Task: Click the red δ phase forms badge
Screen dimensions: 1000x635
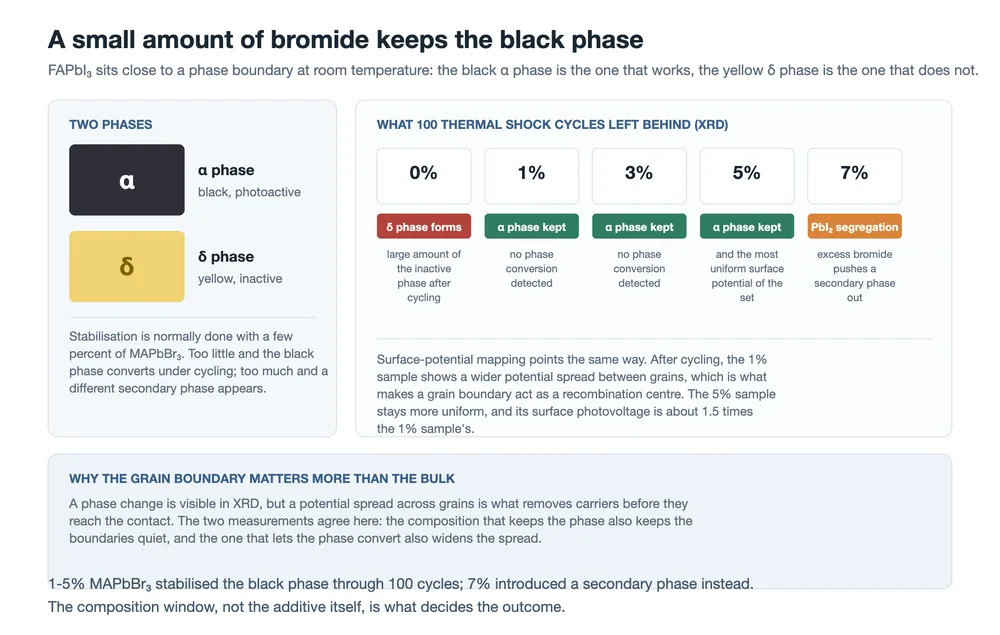Action: (x=424, y=227)
